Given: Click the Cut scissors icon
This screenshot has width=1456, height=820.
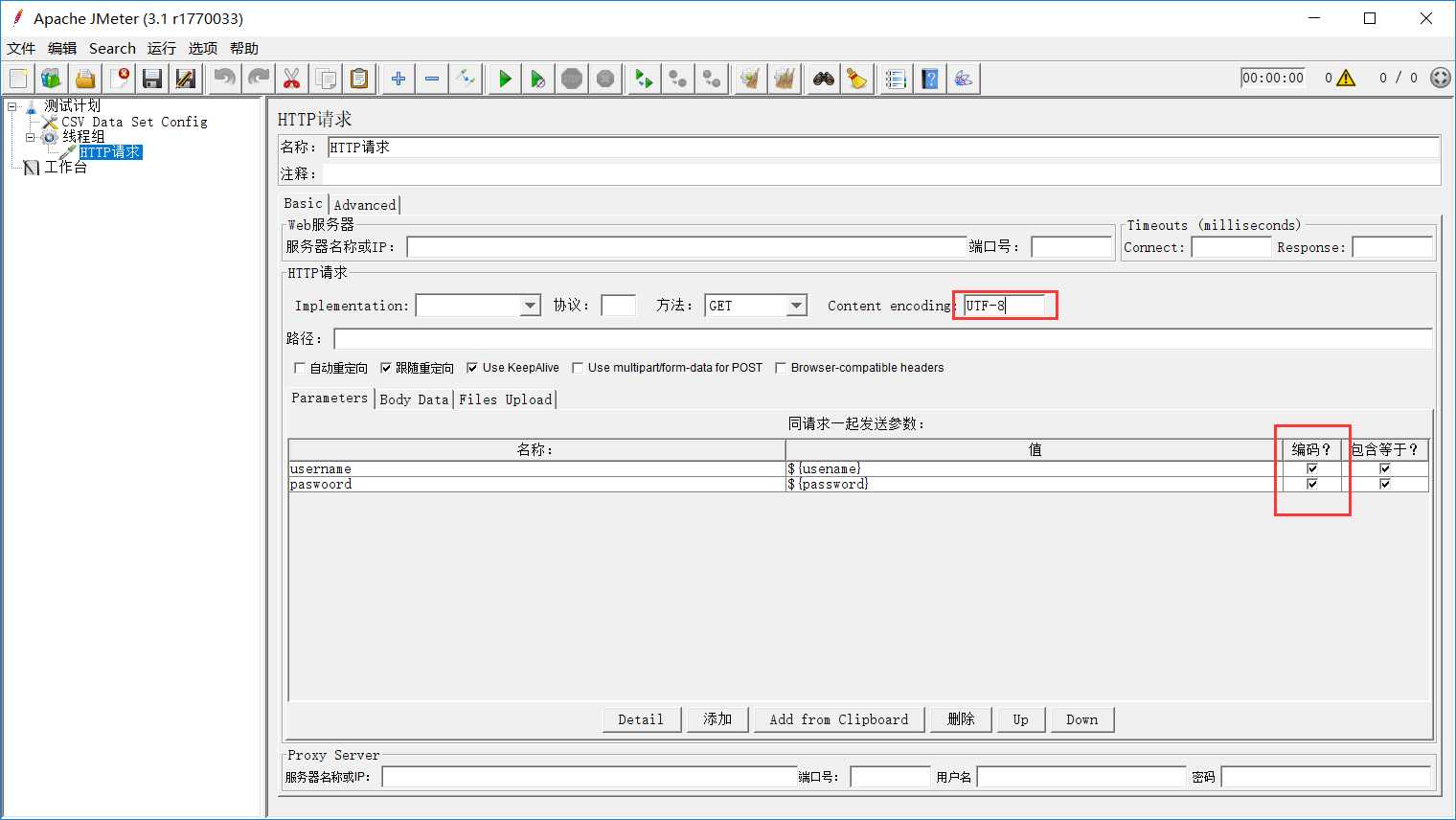Looking at the screenshot, I should point(292,79).
